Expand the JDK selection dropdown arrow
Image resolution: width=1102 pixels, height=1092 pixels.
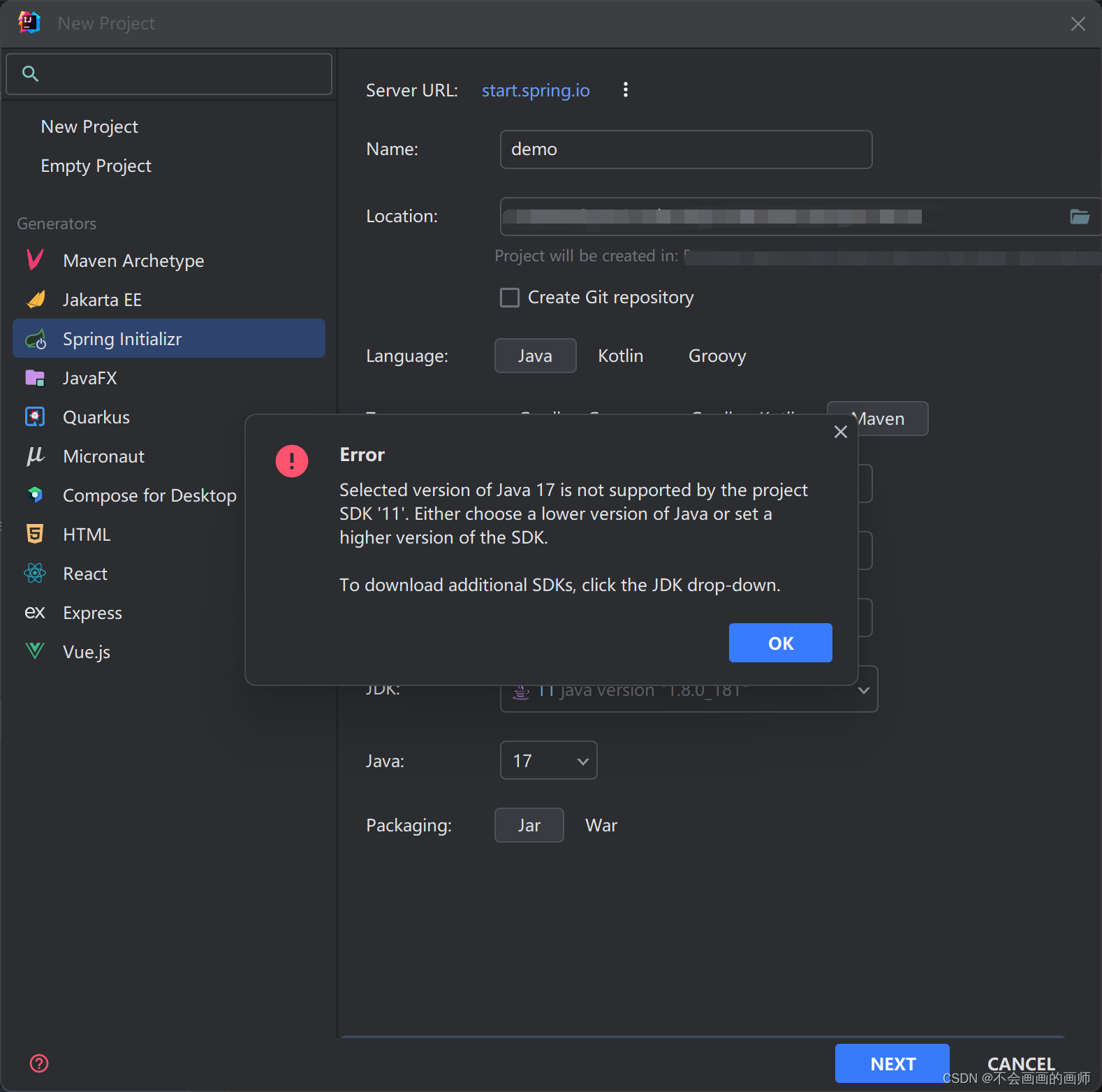864,690
